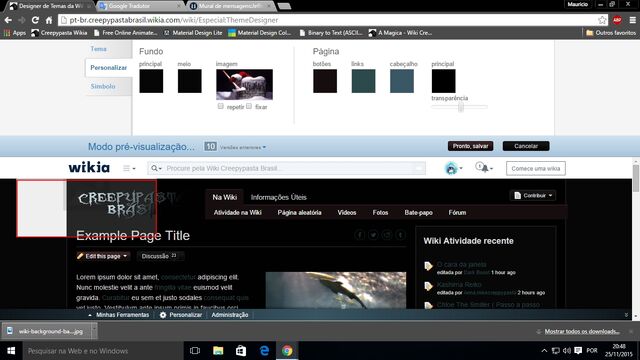
Task: Click the Cancelar button
Action: click(x=526, y=146)
